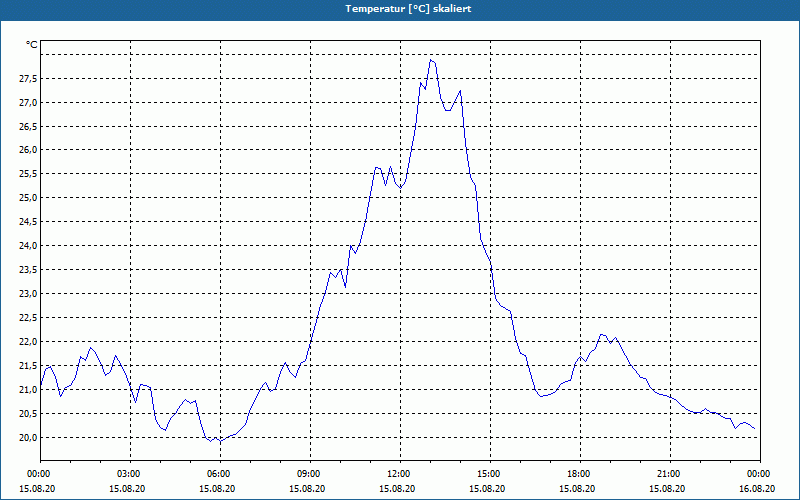Choose the 22,0 temperature label
The width and height of the screenshot is (800, 500).
click(29, 342)
